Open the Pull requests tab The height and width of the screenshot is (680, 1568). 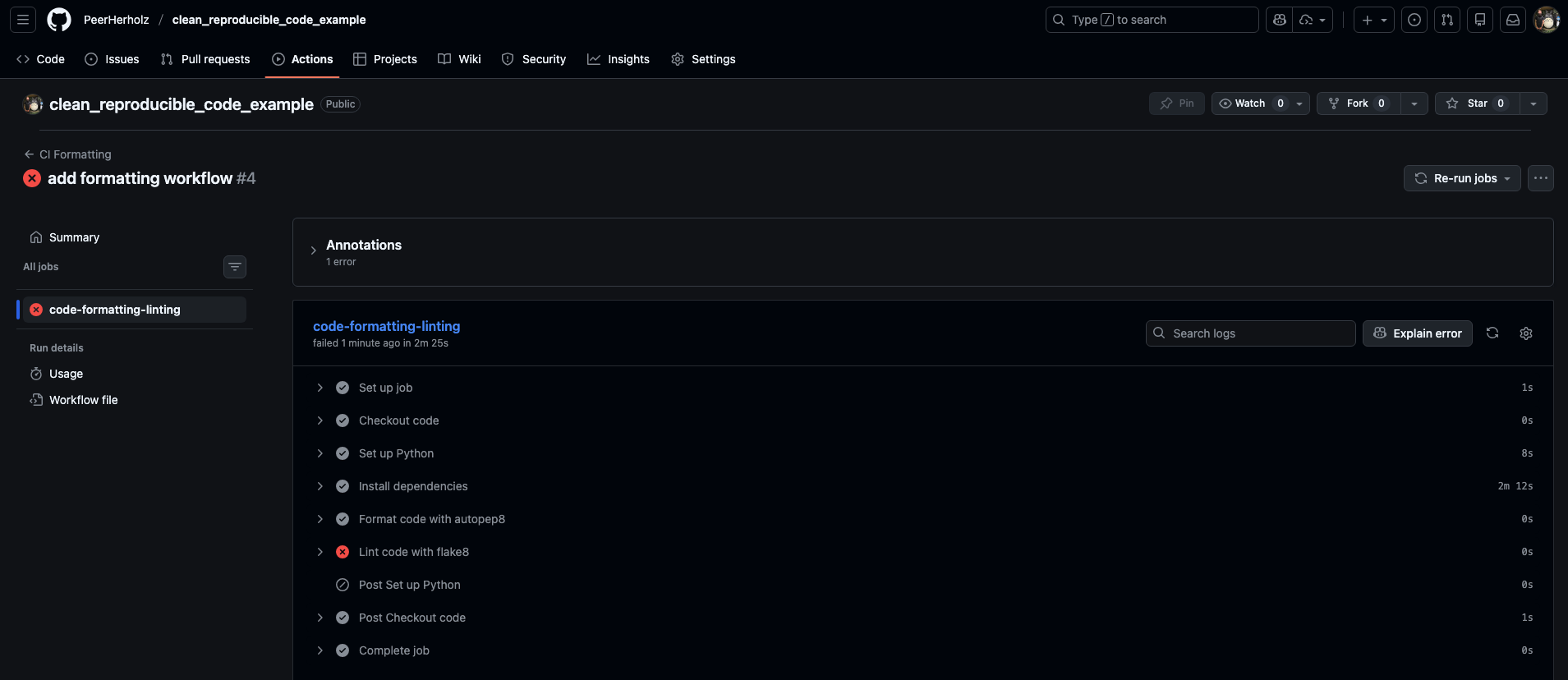(x=205, y=59)
